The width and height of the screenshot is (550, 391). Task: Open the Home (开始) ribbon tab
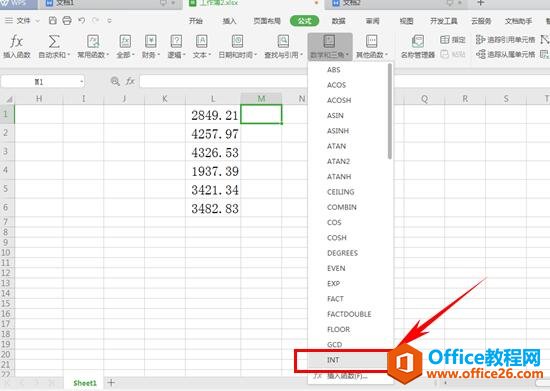coord(196,21)
